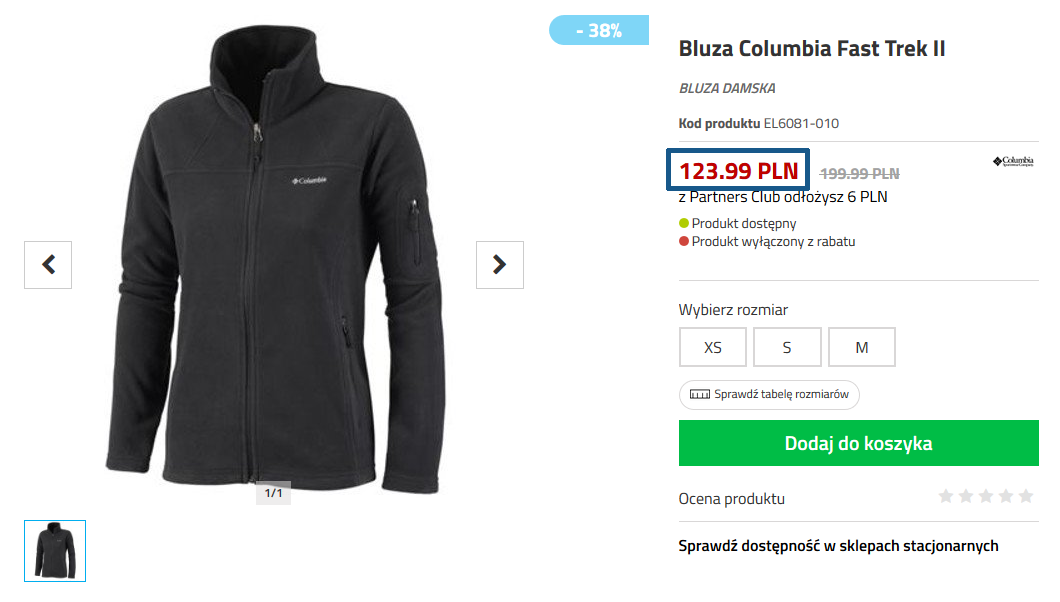Click the third rating star
The image size is (1060, 602).
point(986,496)
